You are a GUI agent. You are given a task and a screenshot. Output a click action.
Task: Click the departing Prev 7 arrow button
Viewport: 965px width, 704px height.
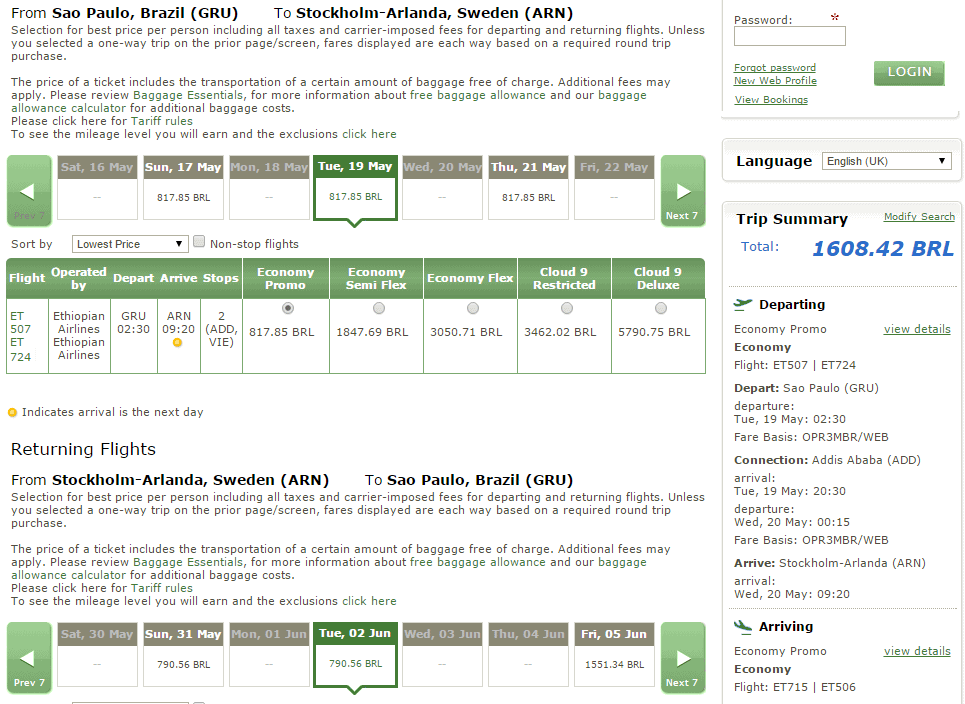coord(29,191)
